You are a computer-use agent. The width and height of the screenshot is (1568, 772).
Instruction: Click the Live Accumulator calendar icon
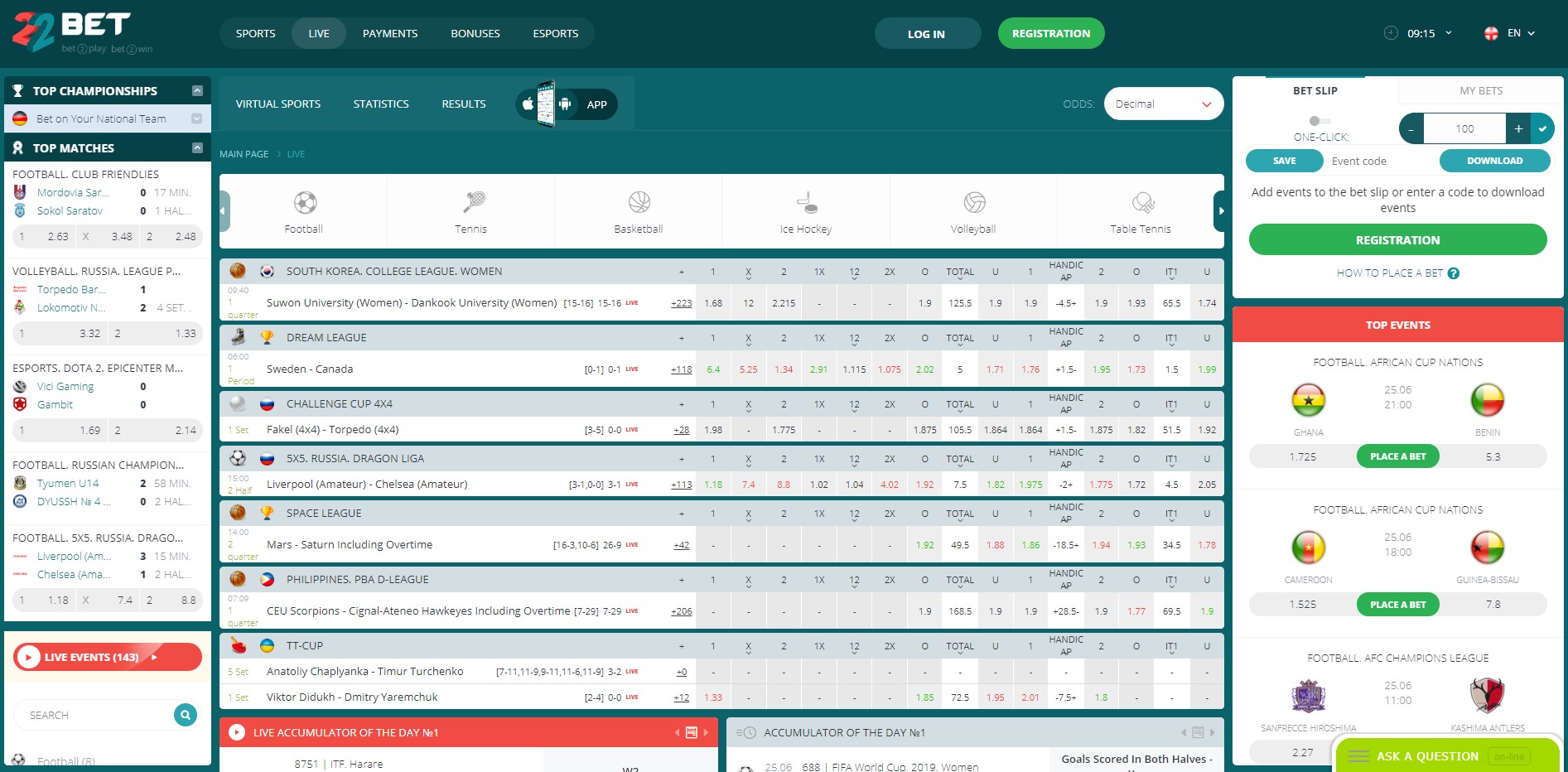click(x=692, y=733)
